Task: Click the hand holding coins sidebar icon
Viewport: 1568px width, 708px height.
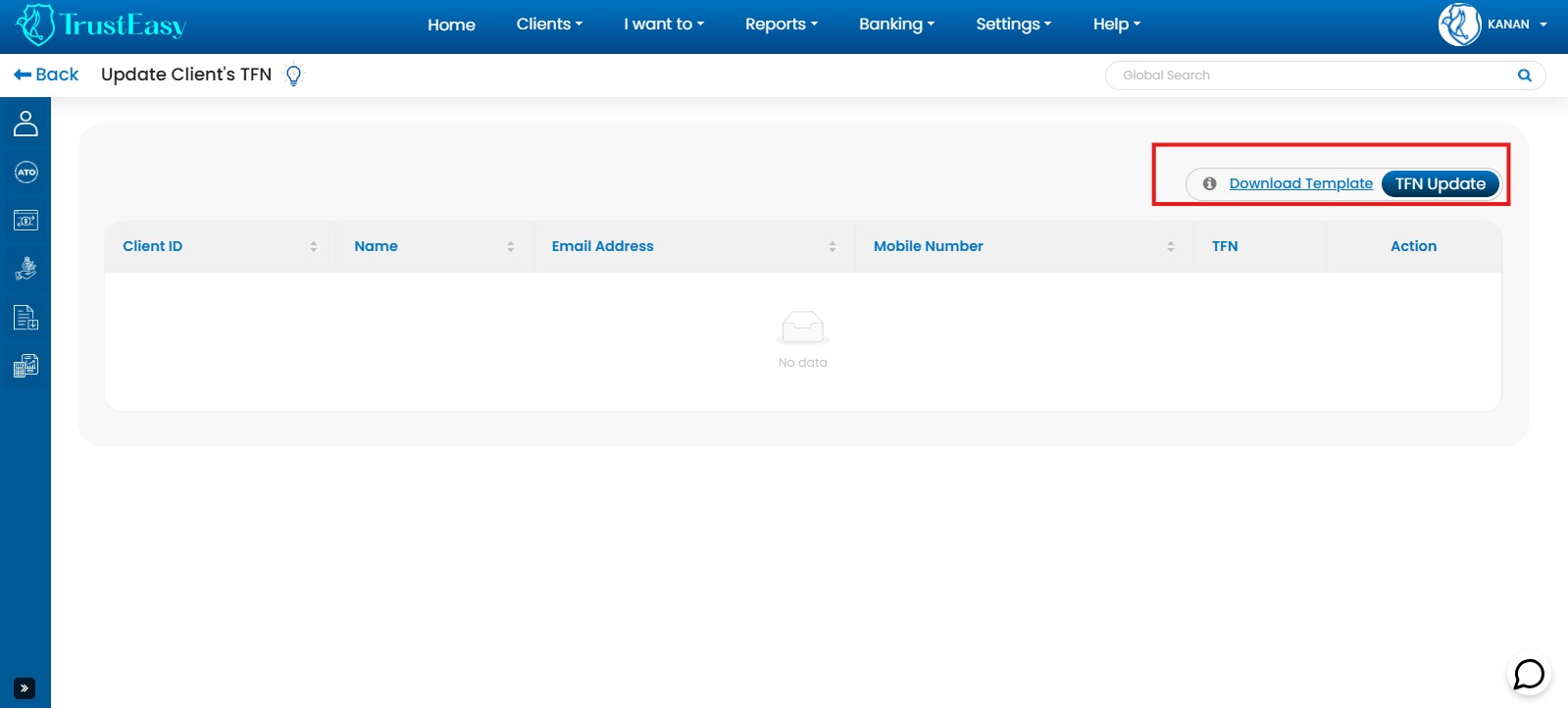Action: (25, 269)
